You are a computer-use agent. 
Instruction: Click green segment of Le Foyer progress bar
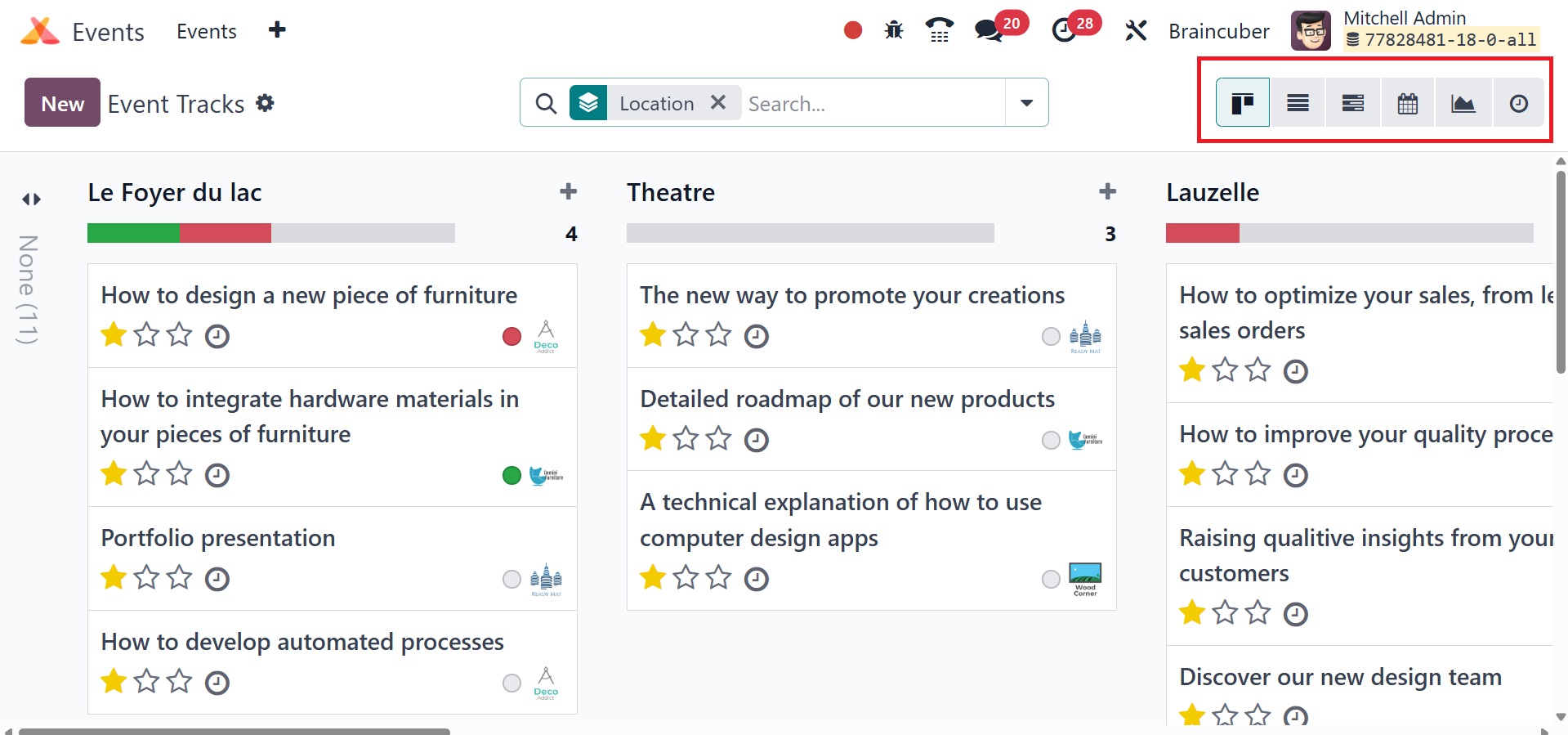pos(133,233)
